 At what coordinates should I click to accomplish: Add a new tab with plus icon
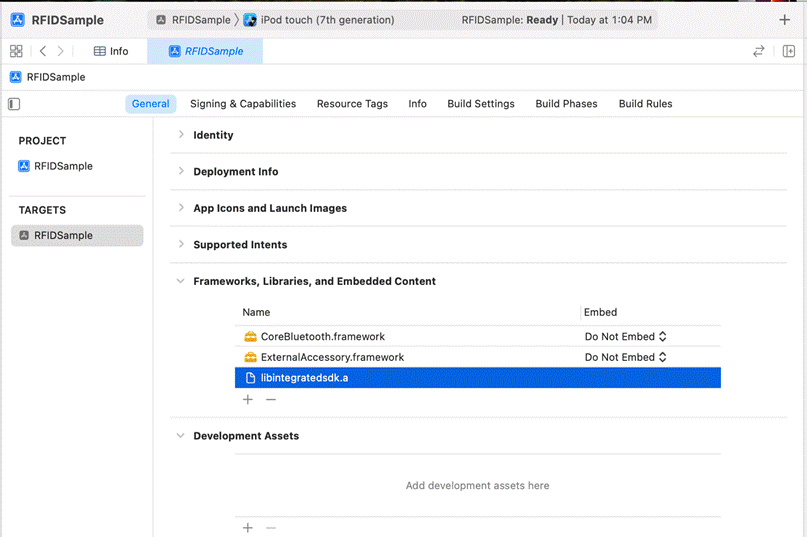click(784, 20)
